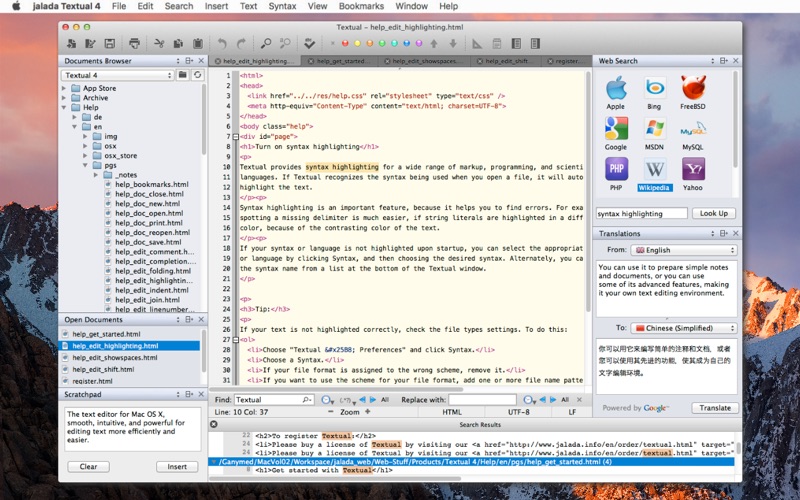Click the spell check checkmark icon
The height and width of the screenshot is (500, 800).
(309, 43)
